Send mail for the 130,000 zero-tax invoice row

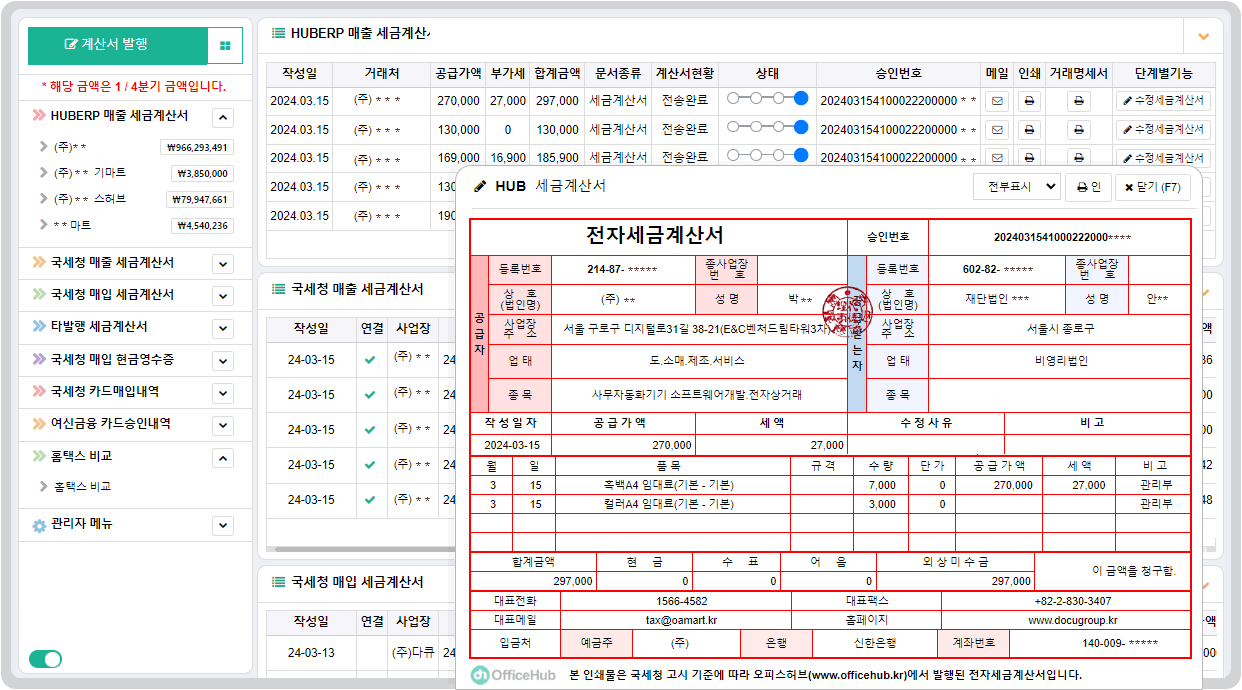pos(996,130)
